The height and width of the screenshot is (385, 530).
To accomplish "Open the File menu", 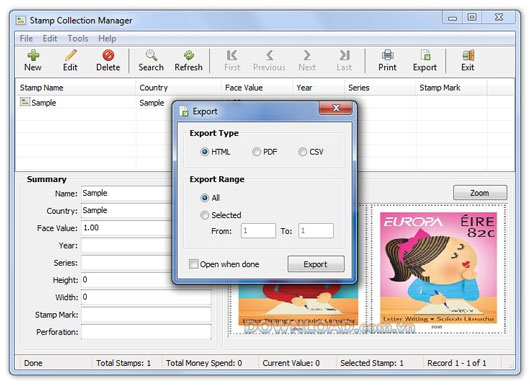I will tap(26, 39).
